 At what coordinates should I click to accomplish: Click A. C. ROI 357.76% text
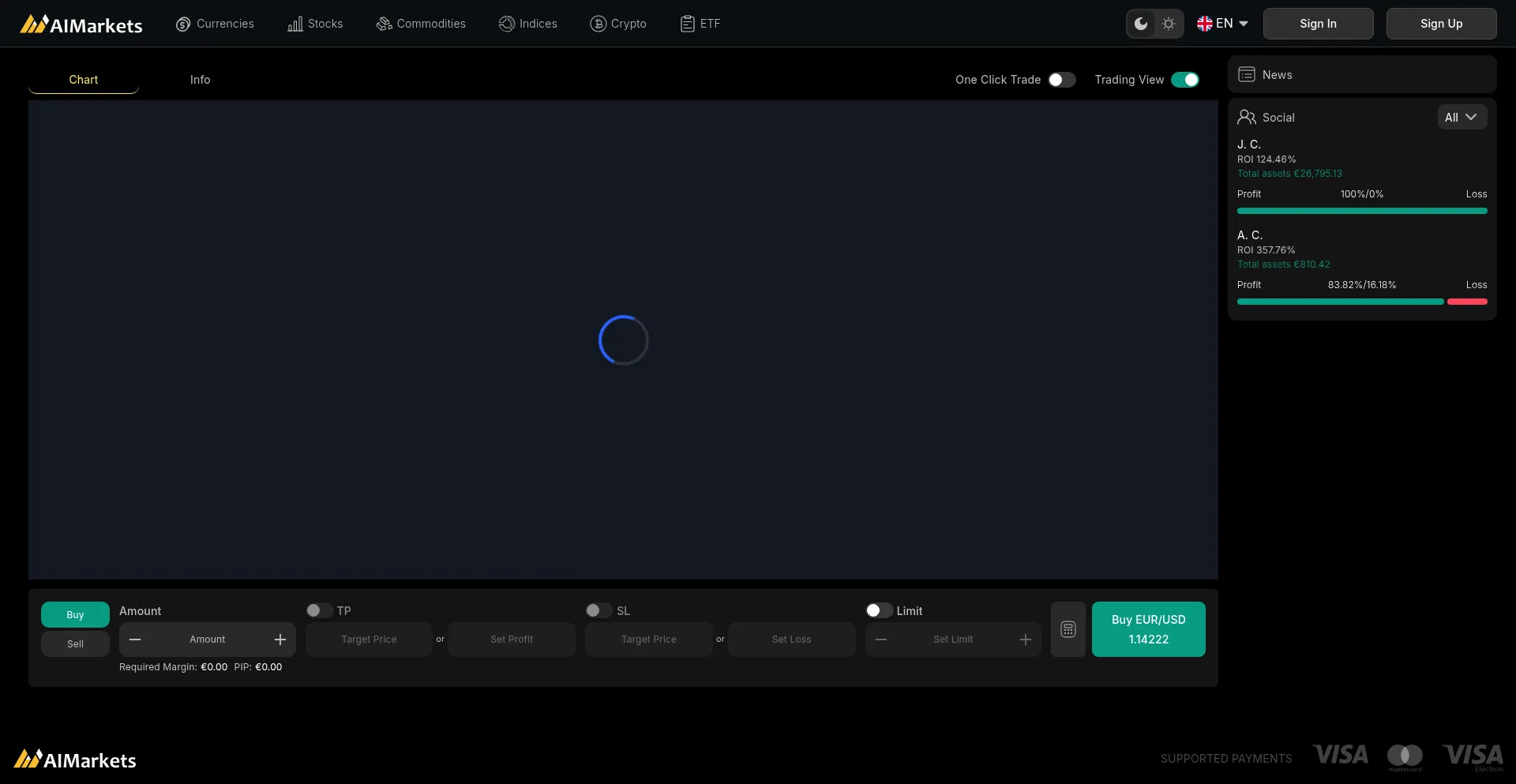[1266, 250]
